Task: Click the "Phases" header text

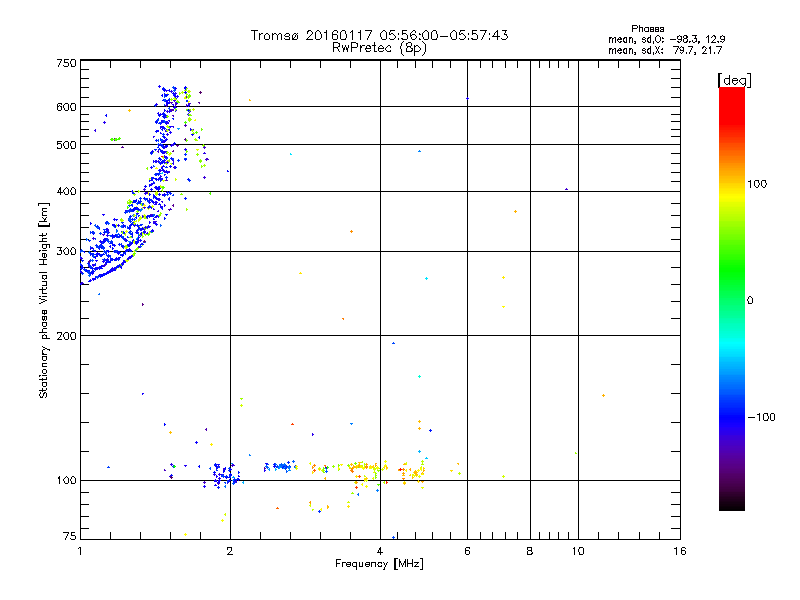Action: [x=647, y=29]
